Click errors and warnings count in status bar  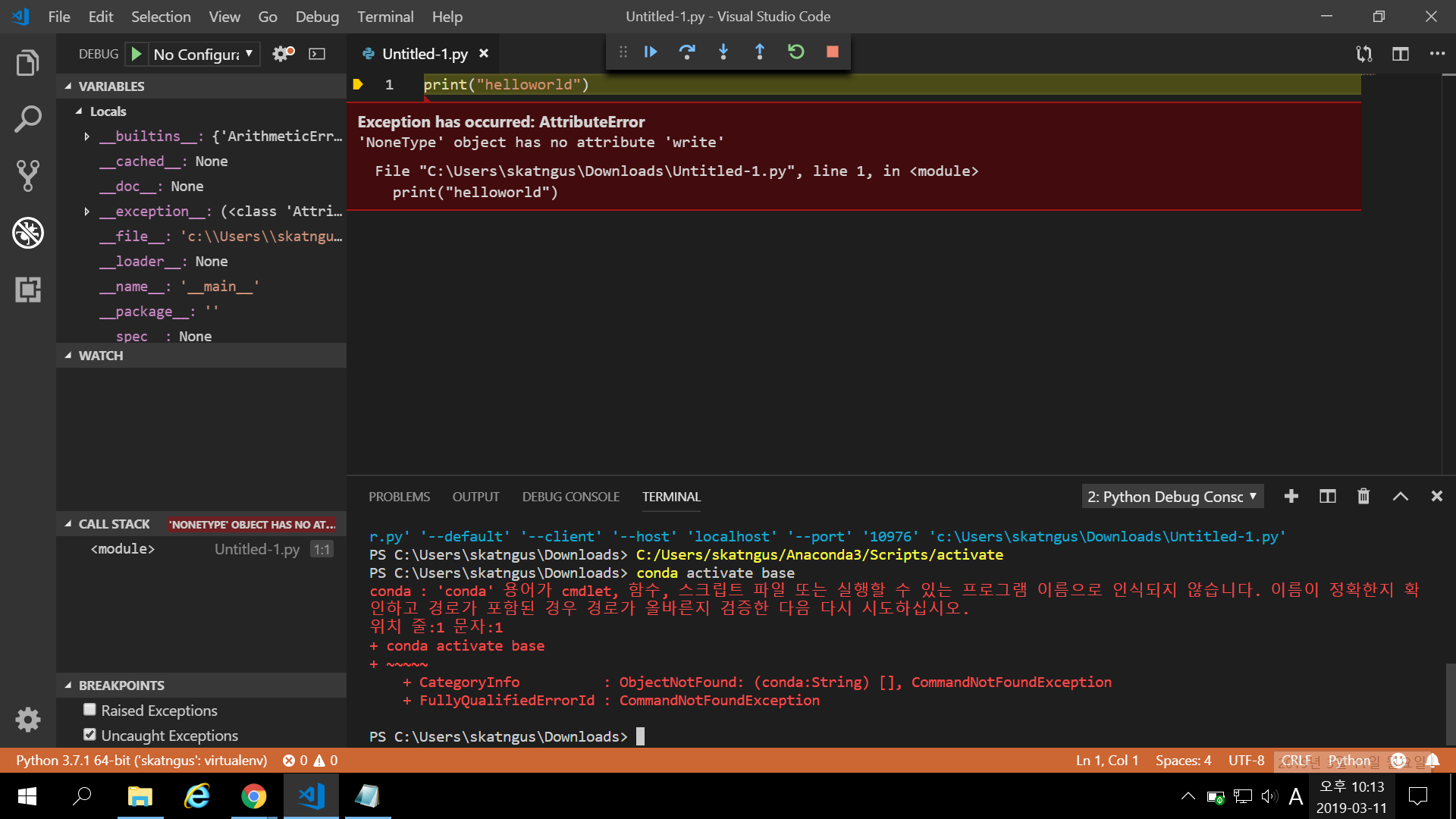coord(310,760)
